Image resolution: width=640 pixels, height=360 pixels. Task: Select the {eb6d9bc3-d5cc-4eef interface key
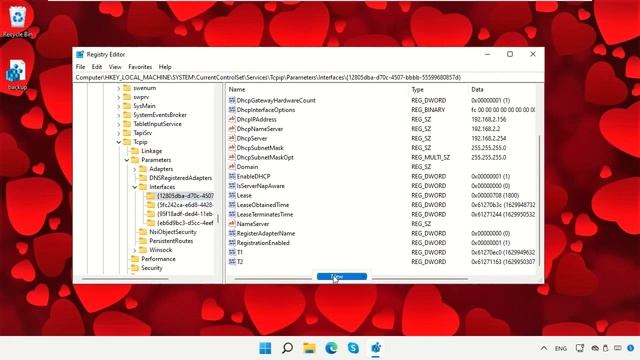[185, 223]
